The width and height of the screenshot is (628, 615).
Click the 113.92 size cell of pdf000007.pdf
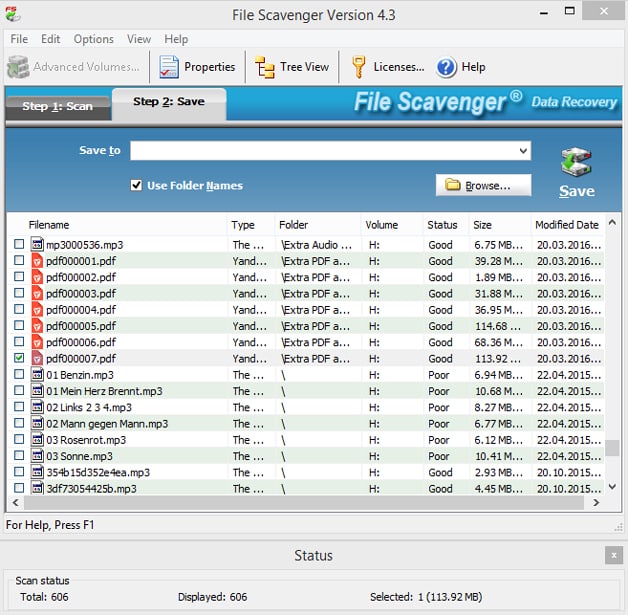click(x=498, y=359)
